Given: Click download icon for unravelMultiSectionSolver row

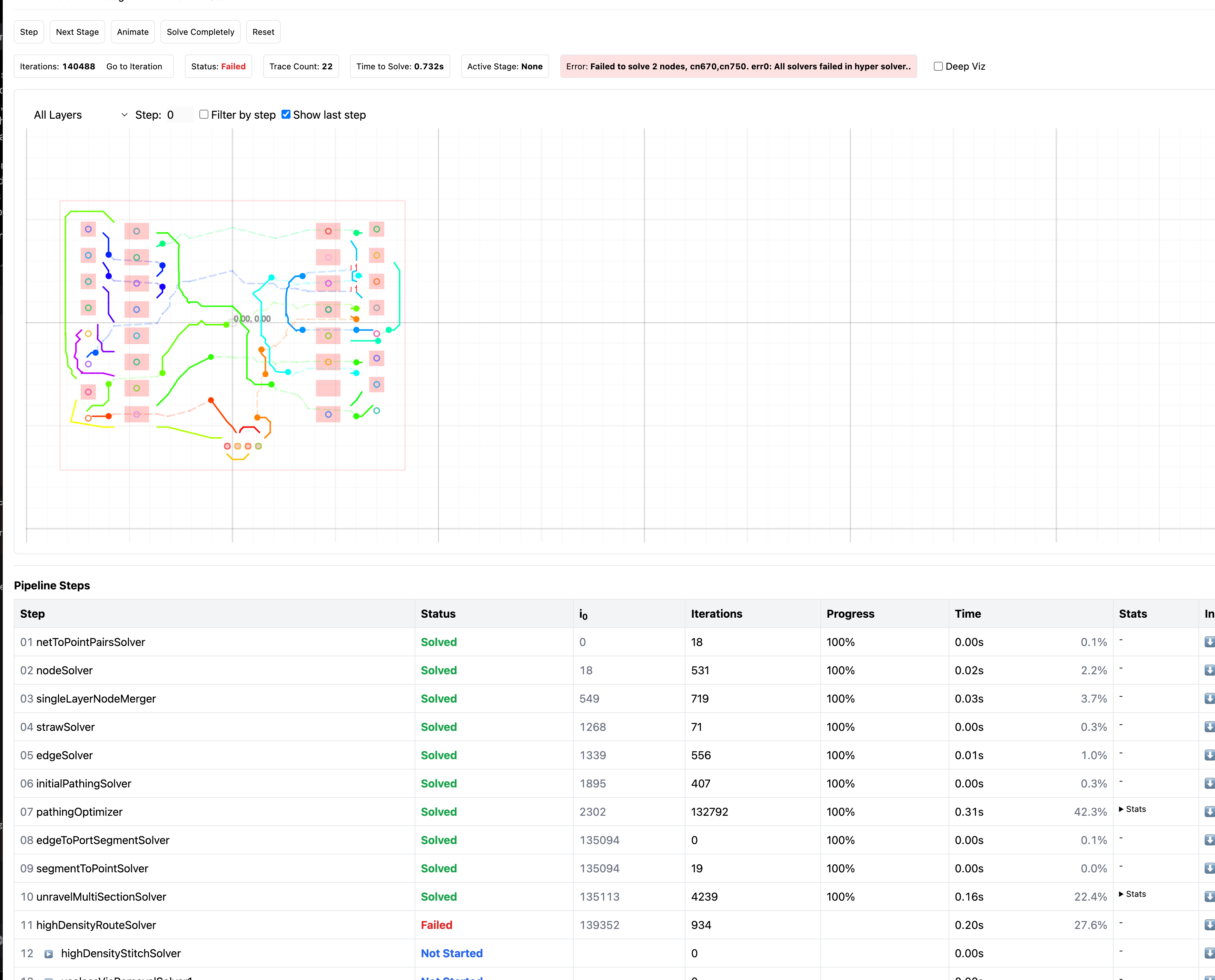Looking at the screenshot, I should 1209,896.
